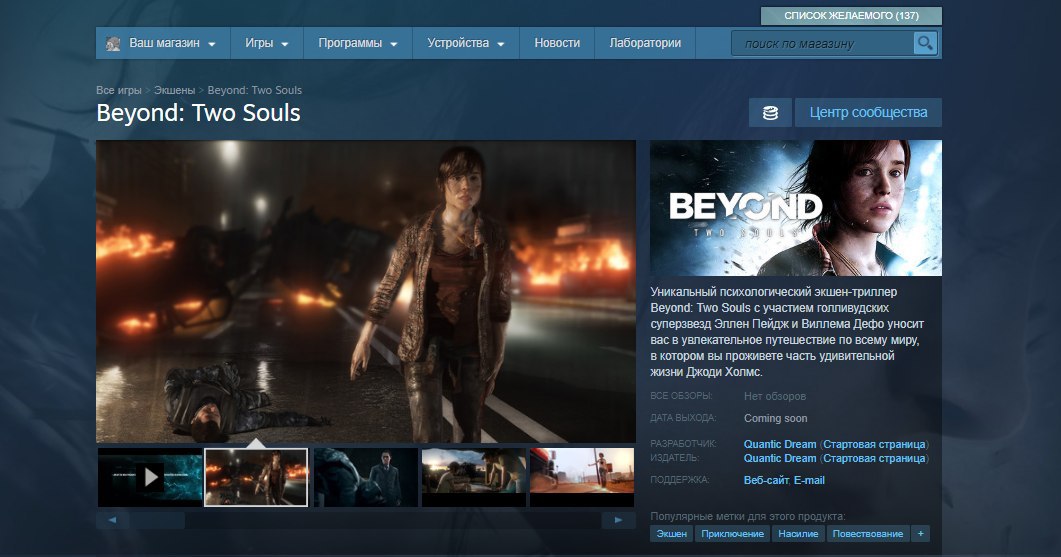Click the magnifier search icon
This screenshot has height=557, width=1061.
[x=925, y=43]
